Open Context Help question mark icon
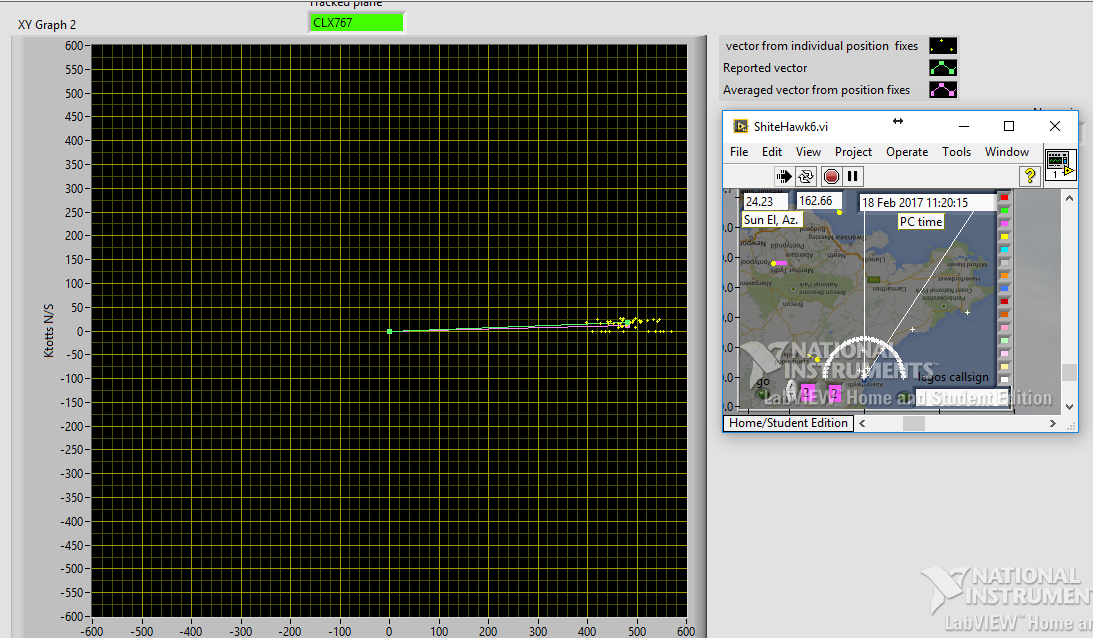Screen dimensions: 1093x638 1028,176
